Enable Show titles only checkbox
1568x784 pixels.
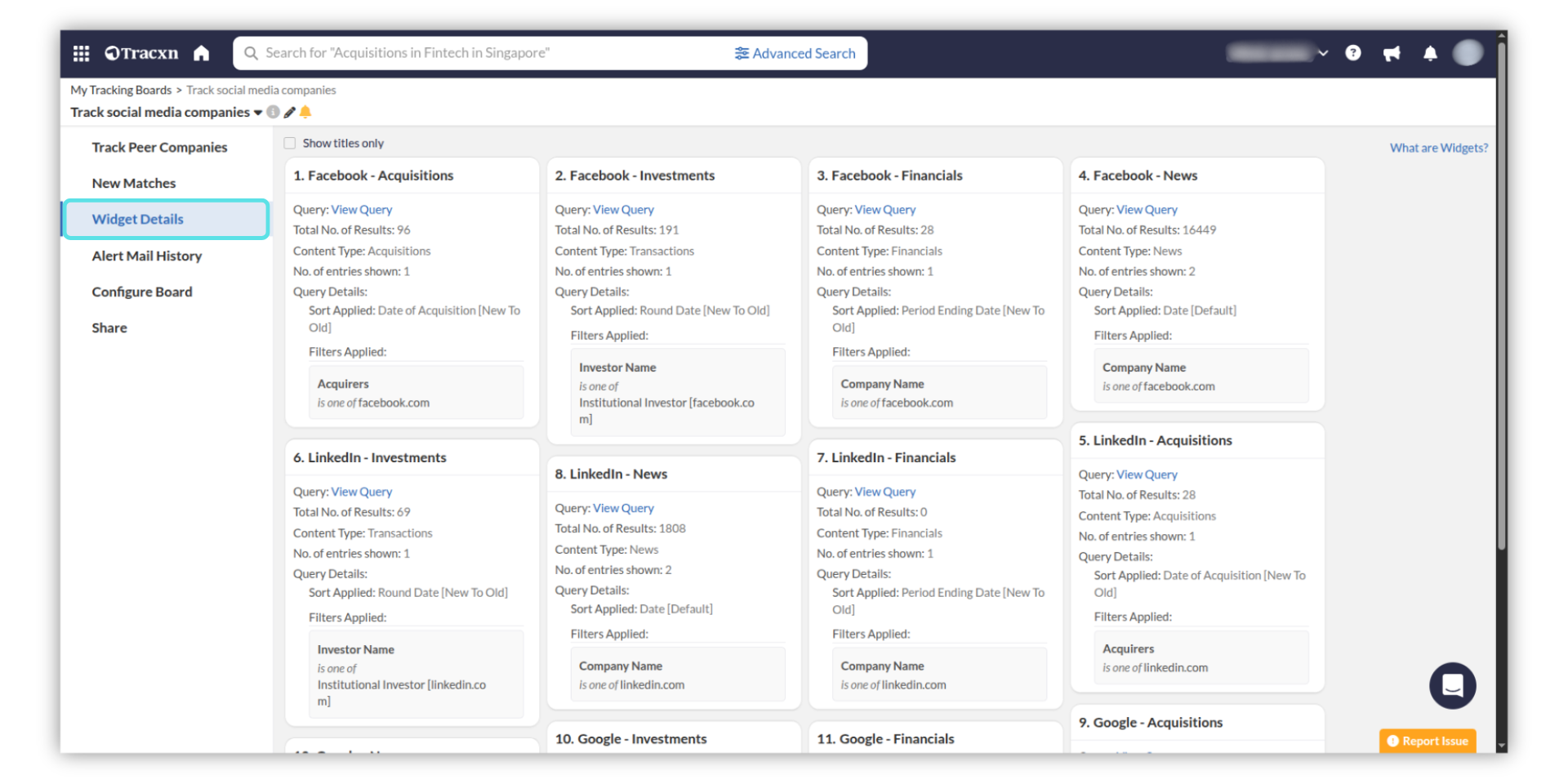(x=290, y=143)
